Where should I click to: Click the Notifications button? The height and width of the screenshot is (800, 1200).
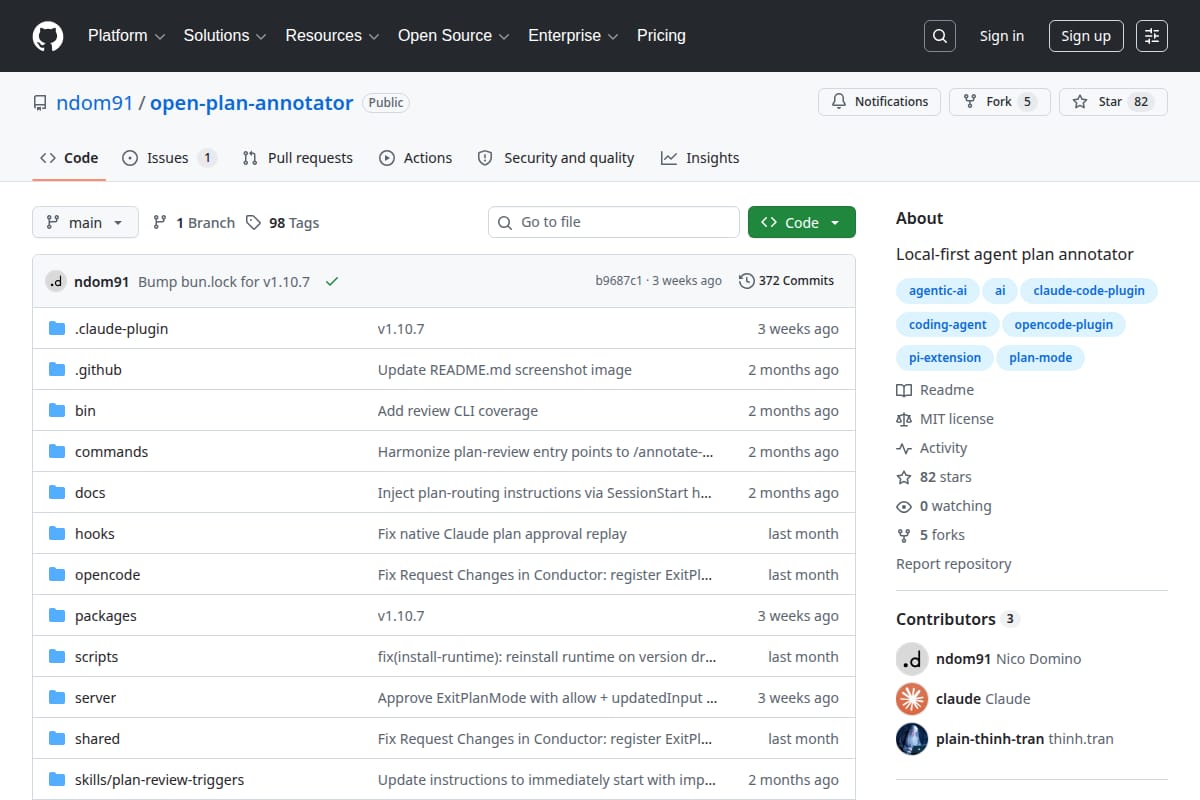[880, 102]
